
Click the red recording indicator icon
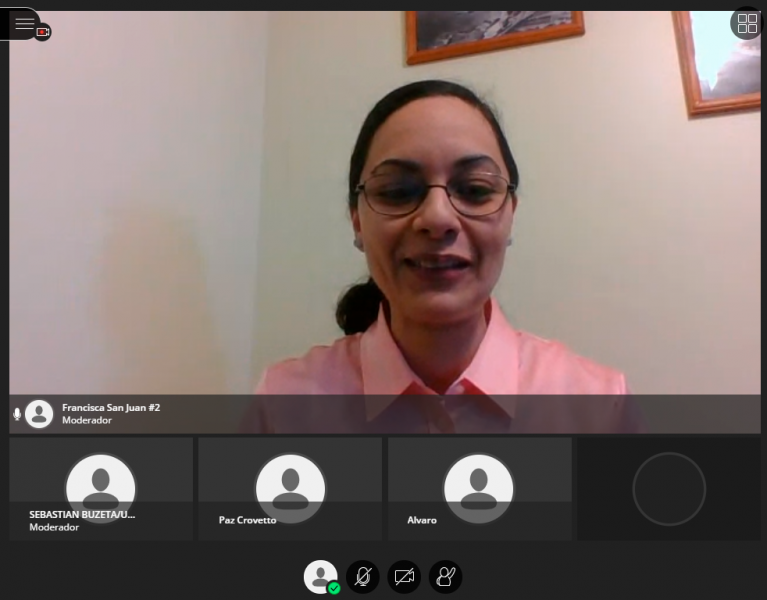[x=43, y=32]
